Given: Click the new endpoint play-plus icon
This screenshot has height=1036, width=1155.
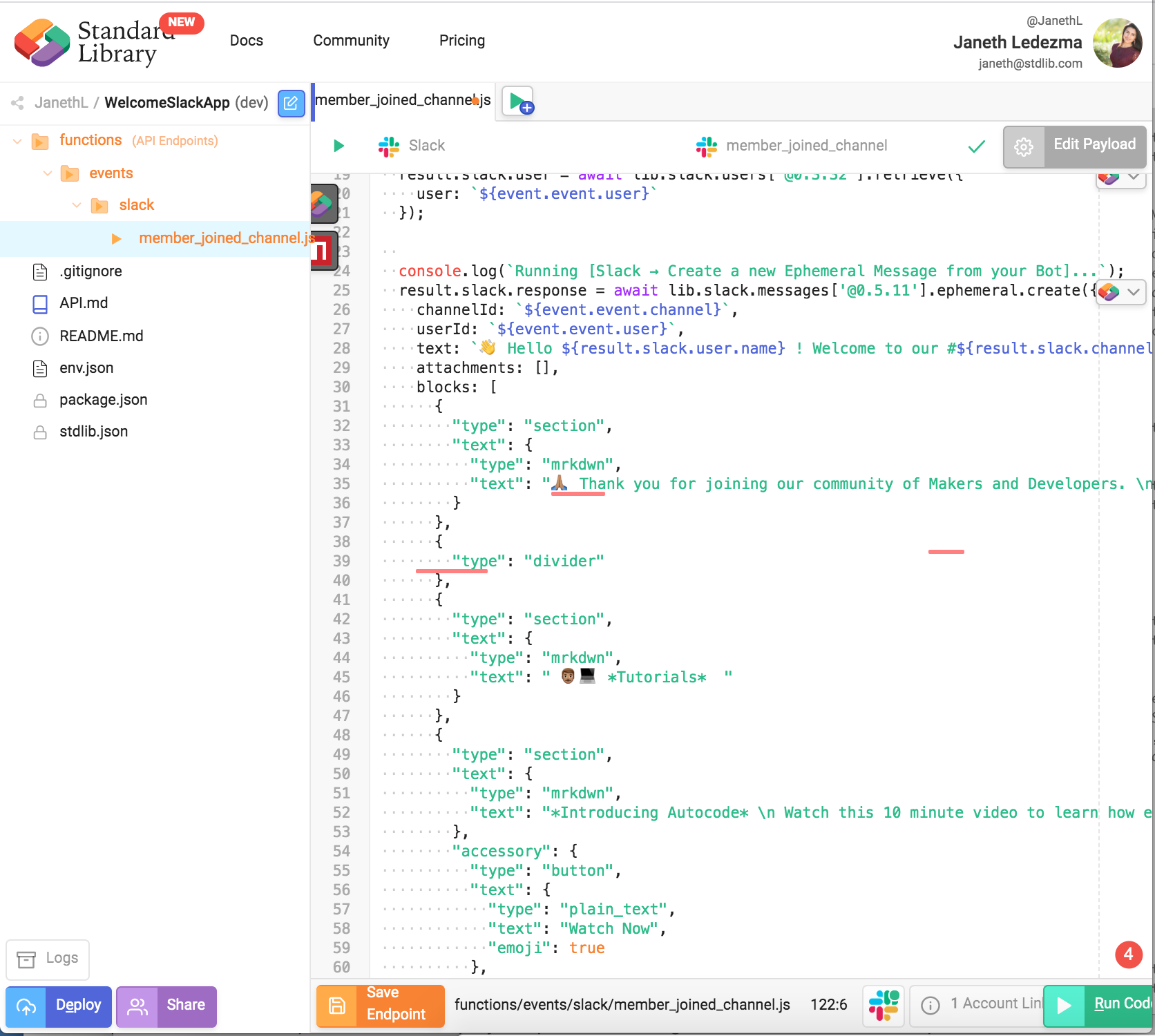Looking at the screenshot, I should (x=518, y=102).
